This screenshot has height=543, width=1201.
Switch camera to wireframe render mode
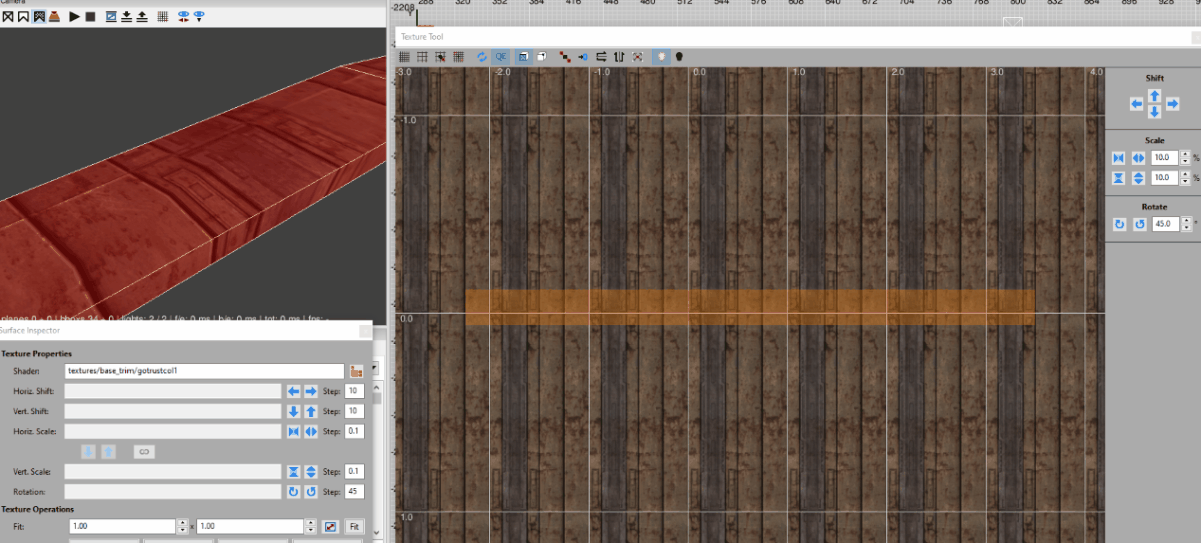pyautogui.click(x=8, y=17)
